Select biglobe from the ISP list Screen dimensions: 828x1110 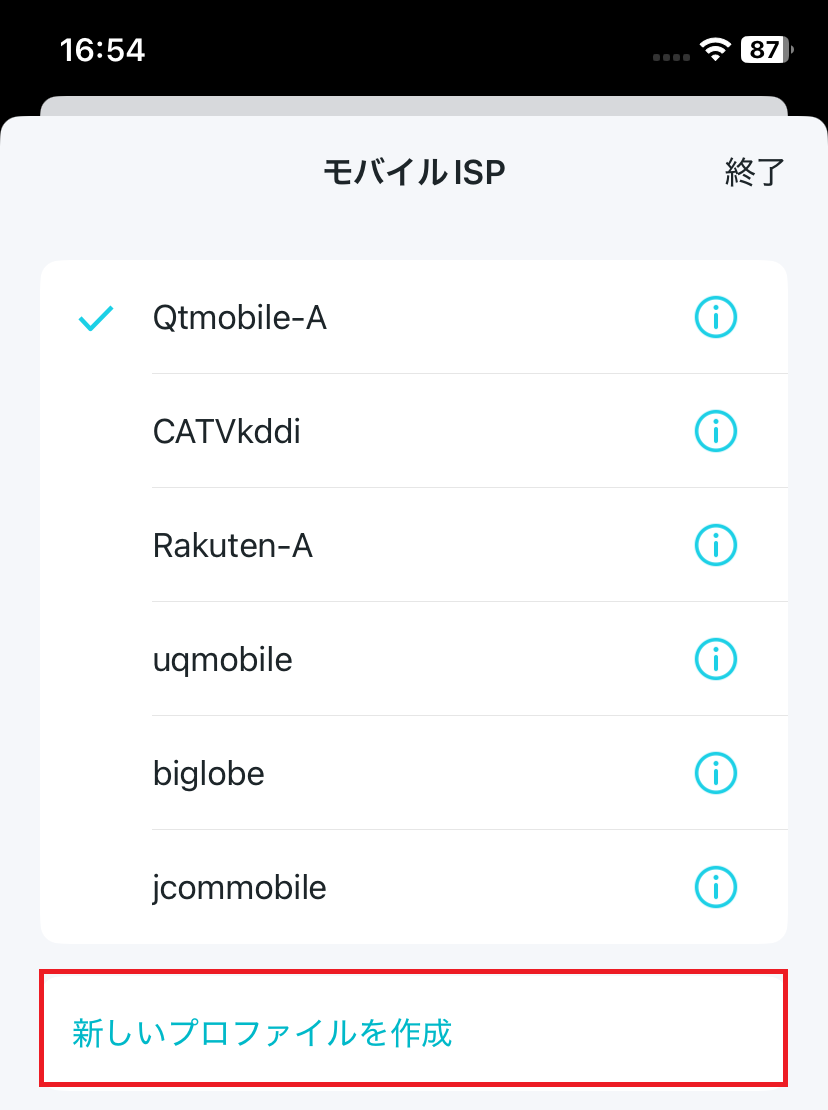tap(414, 773)
